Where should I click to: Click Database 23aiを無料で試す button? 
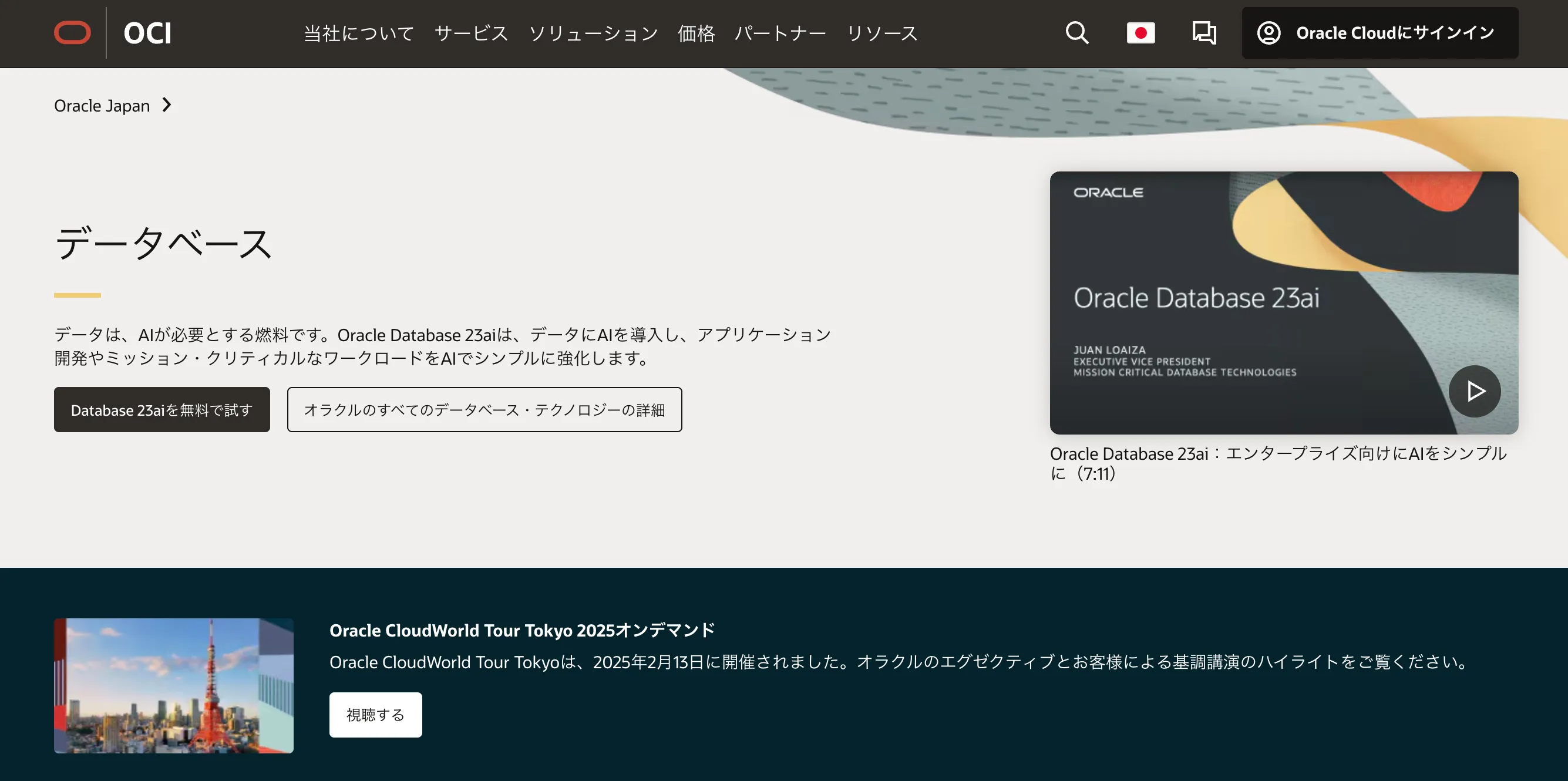pos(162,410)
